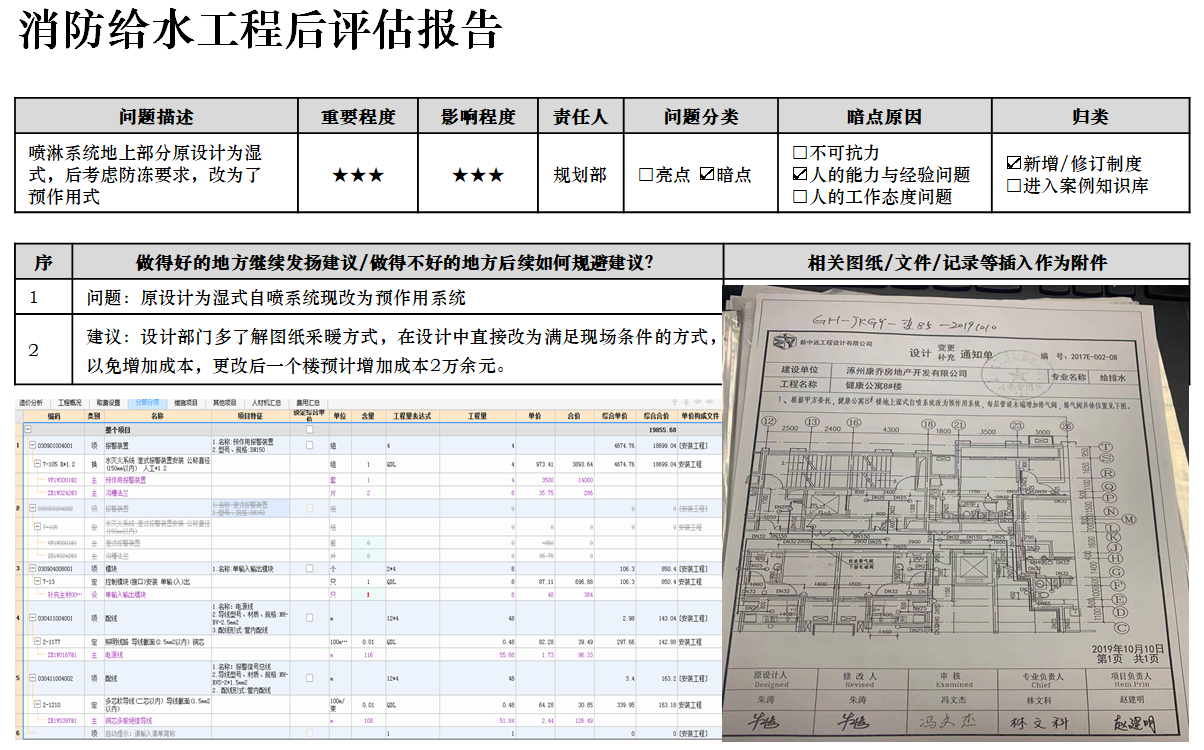This screenshot has width=1204, height=750.
Task: Tick lock-price checkbox in 整个项目 row
Action: click(309, 429)
